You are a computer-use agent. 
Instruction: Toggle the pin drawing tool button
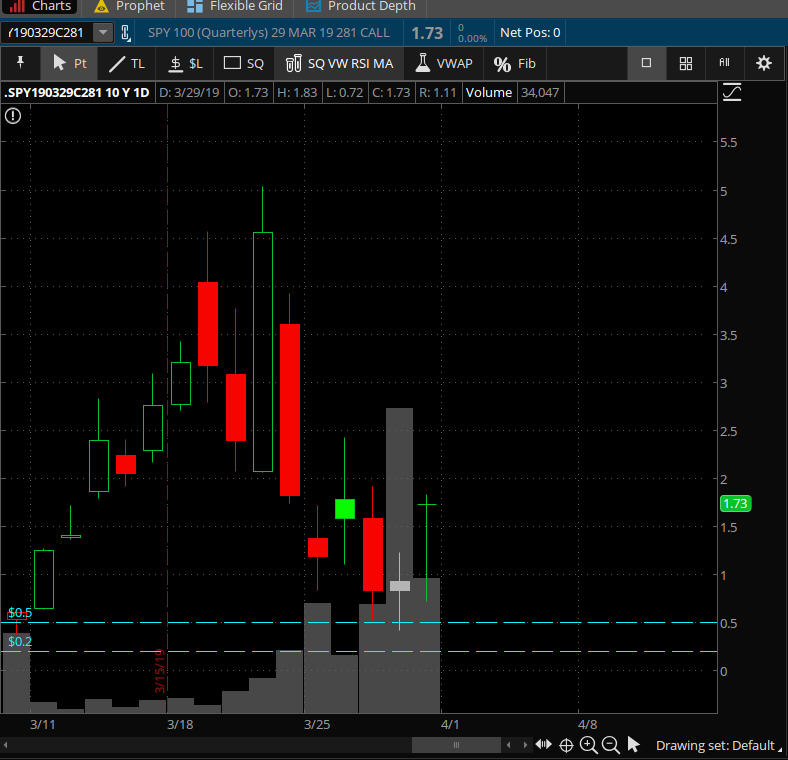[x=20, y=63]
